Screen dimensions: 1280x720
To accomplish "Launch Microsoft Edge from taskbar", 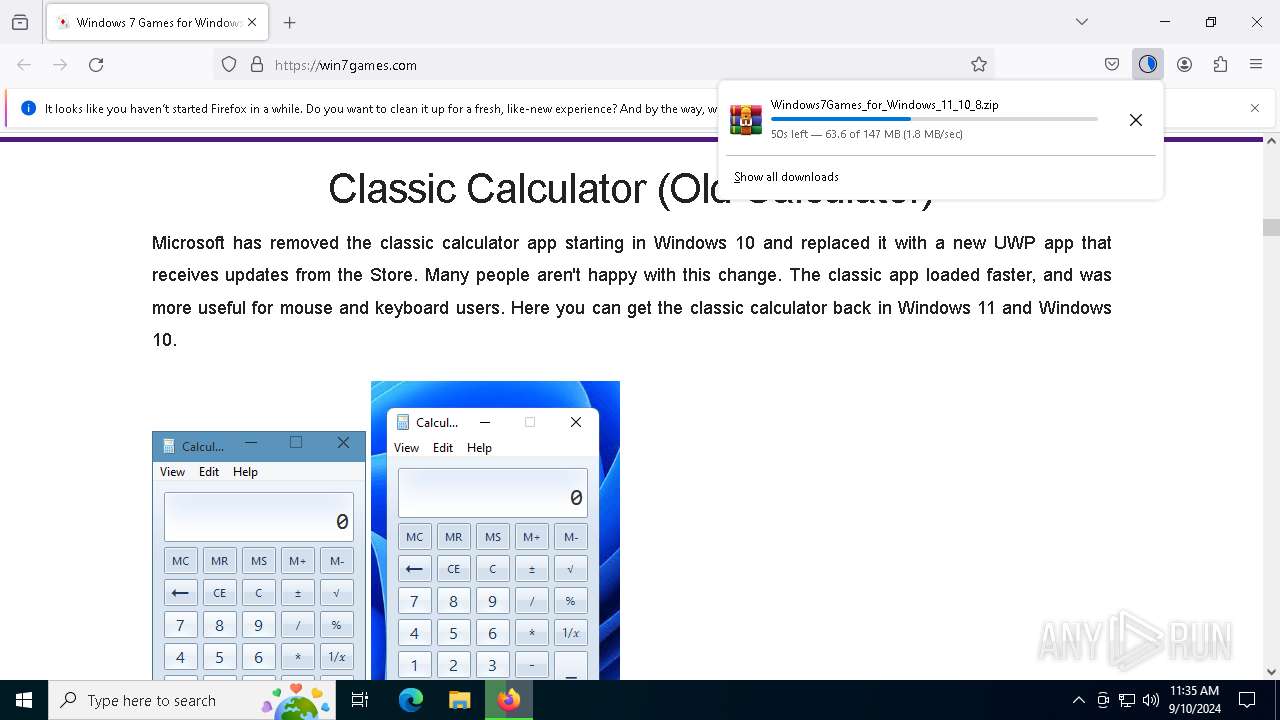I will click(411, 700).
